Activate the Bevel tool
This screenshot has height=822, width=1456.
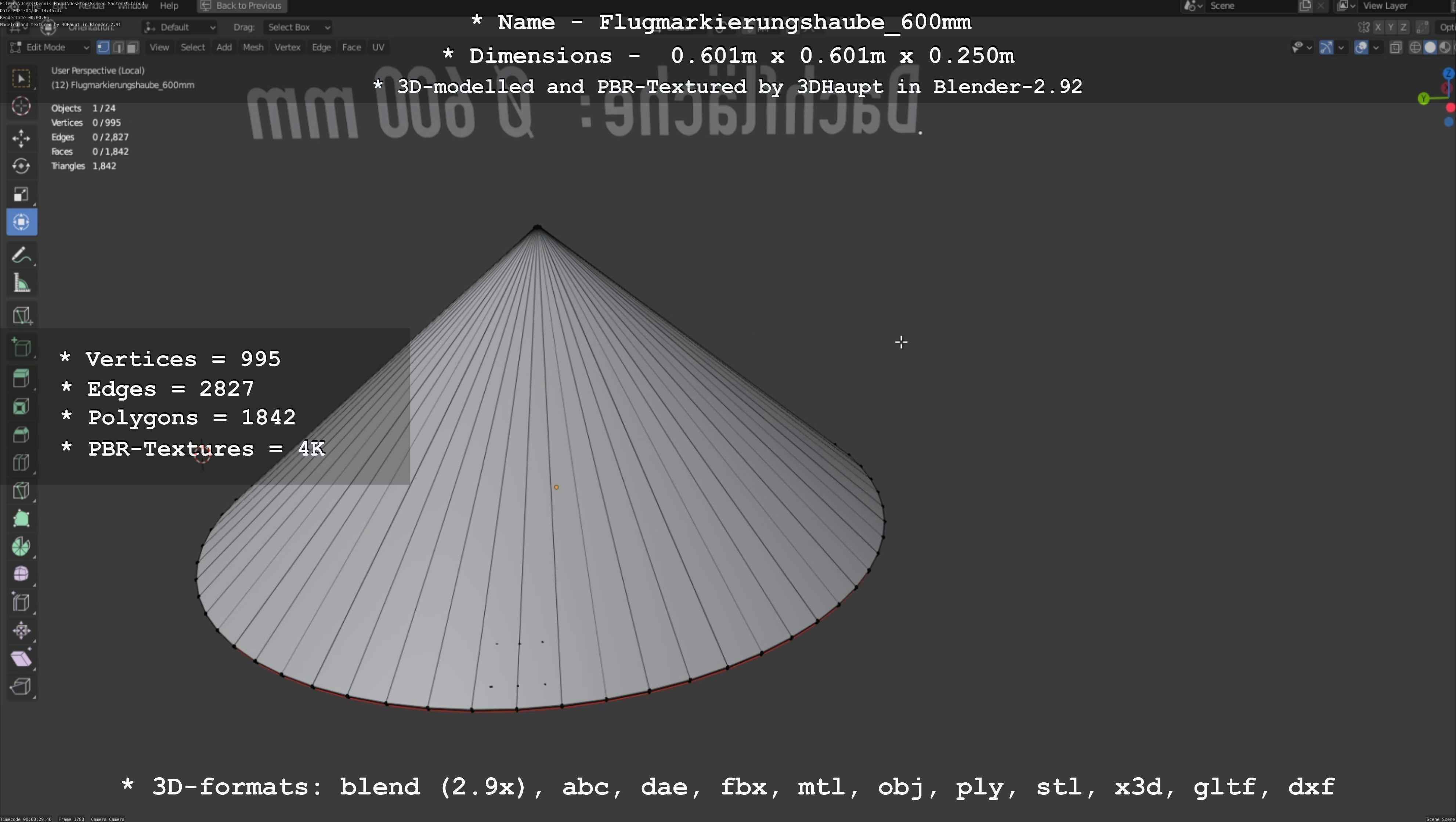click(21, 434)
